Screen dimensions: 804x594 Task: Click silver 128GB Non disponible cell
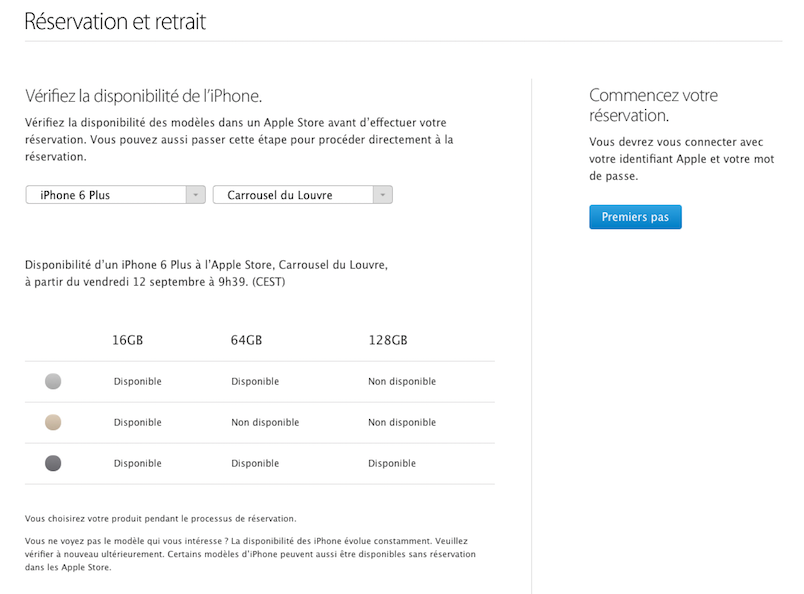pos(402,381)
